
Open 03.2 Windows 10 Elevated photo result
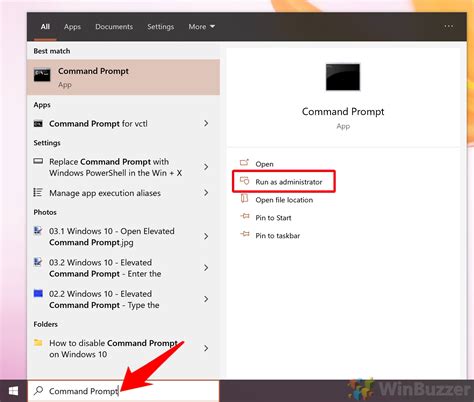pyautogui.click(x=123, y=268)
